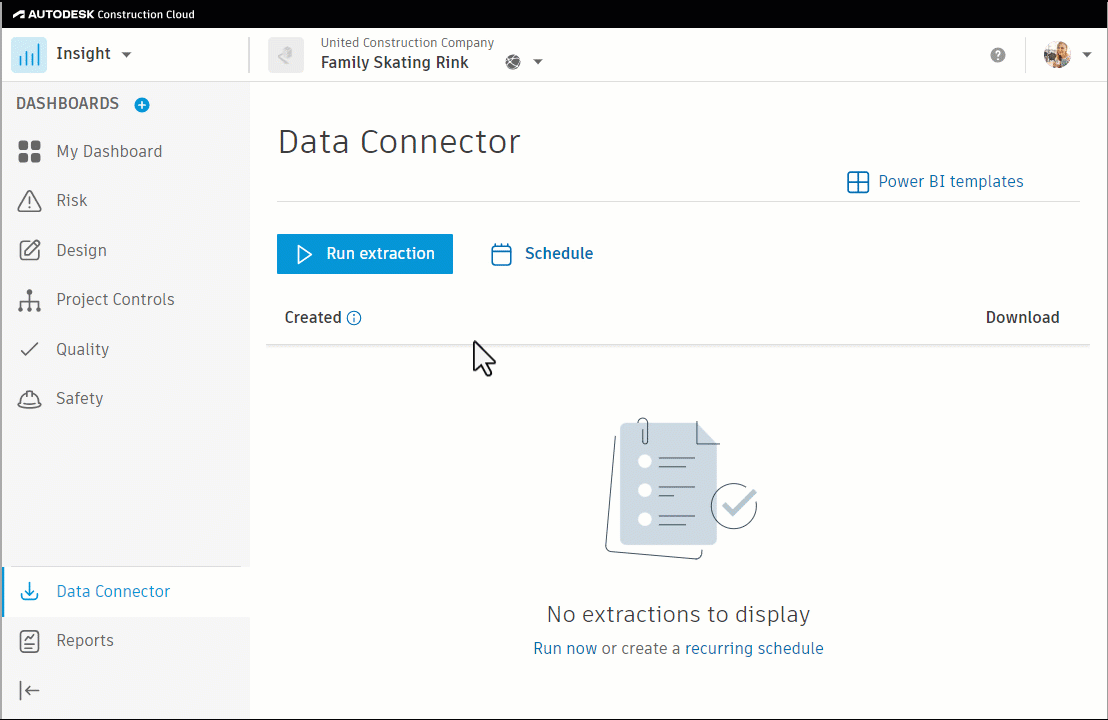Open My Dashboard from the sidebar icon
The height and width of the screenshot is (720, 1108).
click(x=29, y=151)
